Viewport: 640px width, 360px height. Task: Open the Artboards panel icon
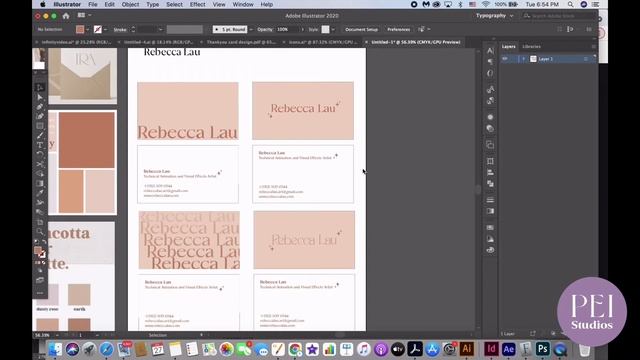click(490, 161)
